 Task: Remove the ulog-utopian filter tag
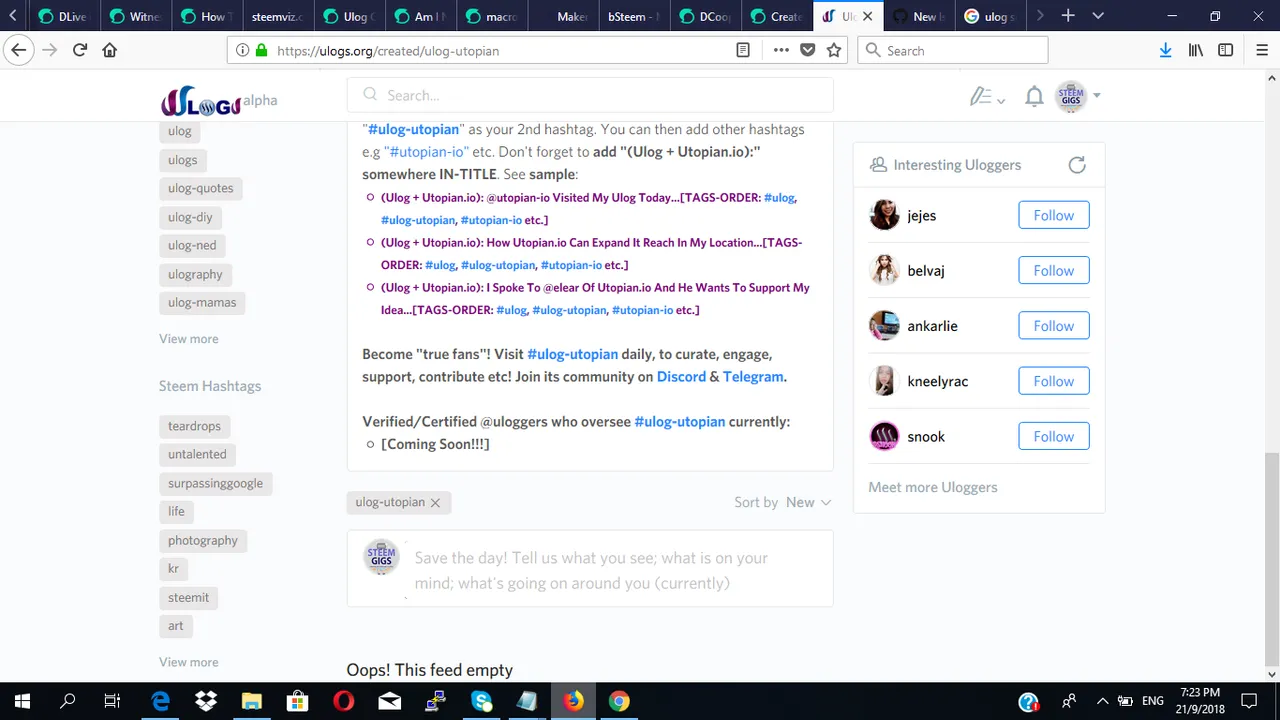(435, 503)
